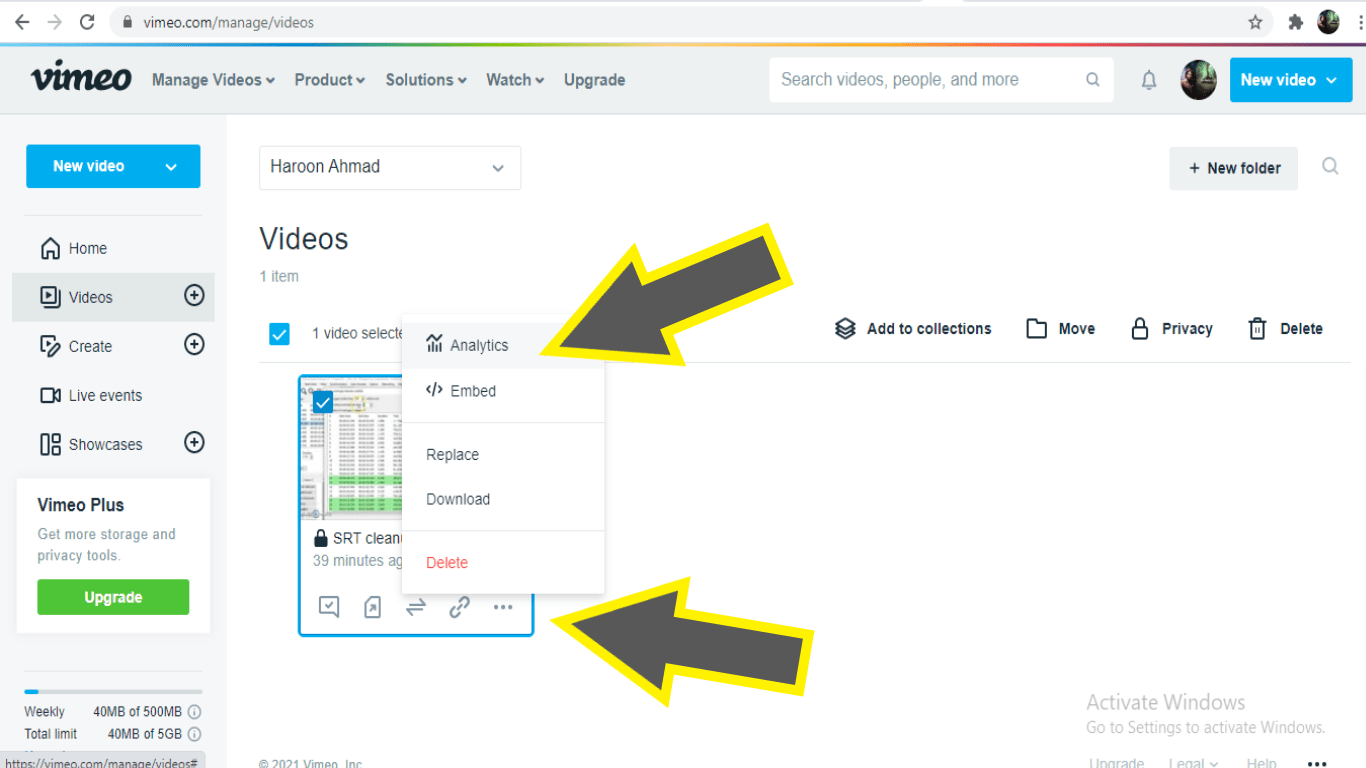The width and height of the screenshot is (1366, 768).
Task: Reload the browser page
Action: (x=87, y=22)
